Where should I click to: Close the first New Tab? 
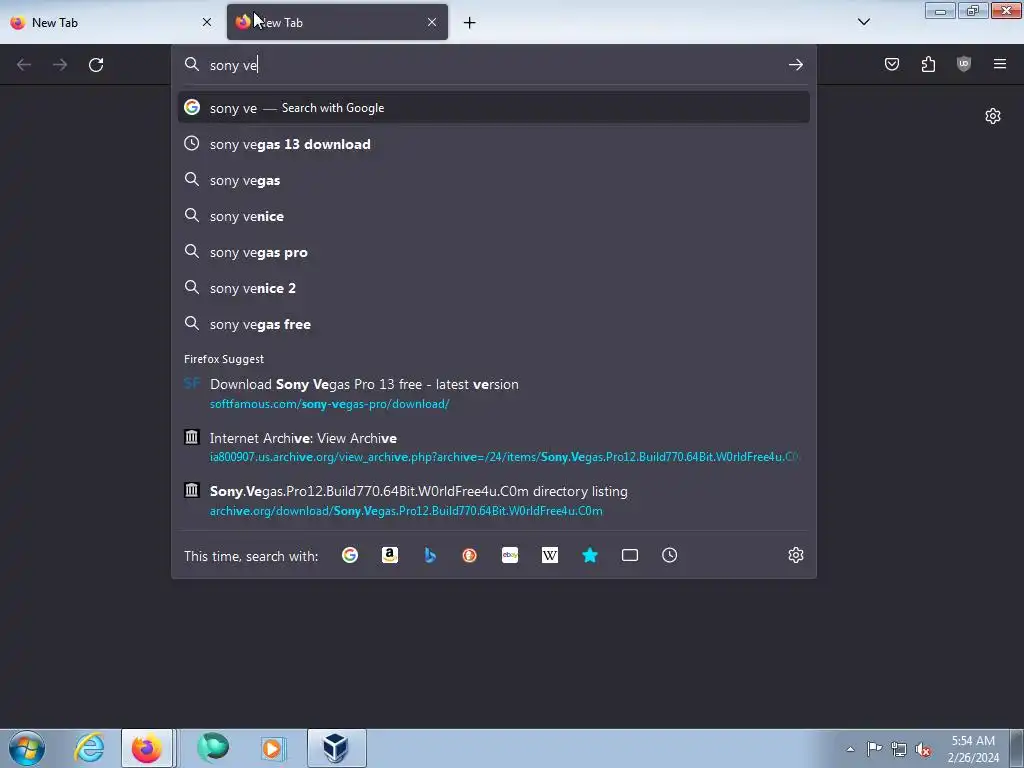tap(207, 22)
